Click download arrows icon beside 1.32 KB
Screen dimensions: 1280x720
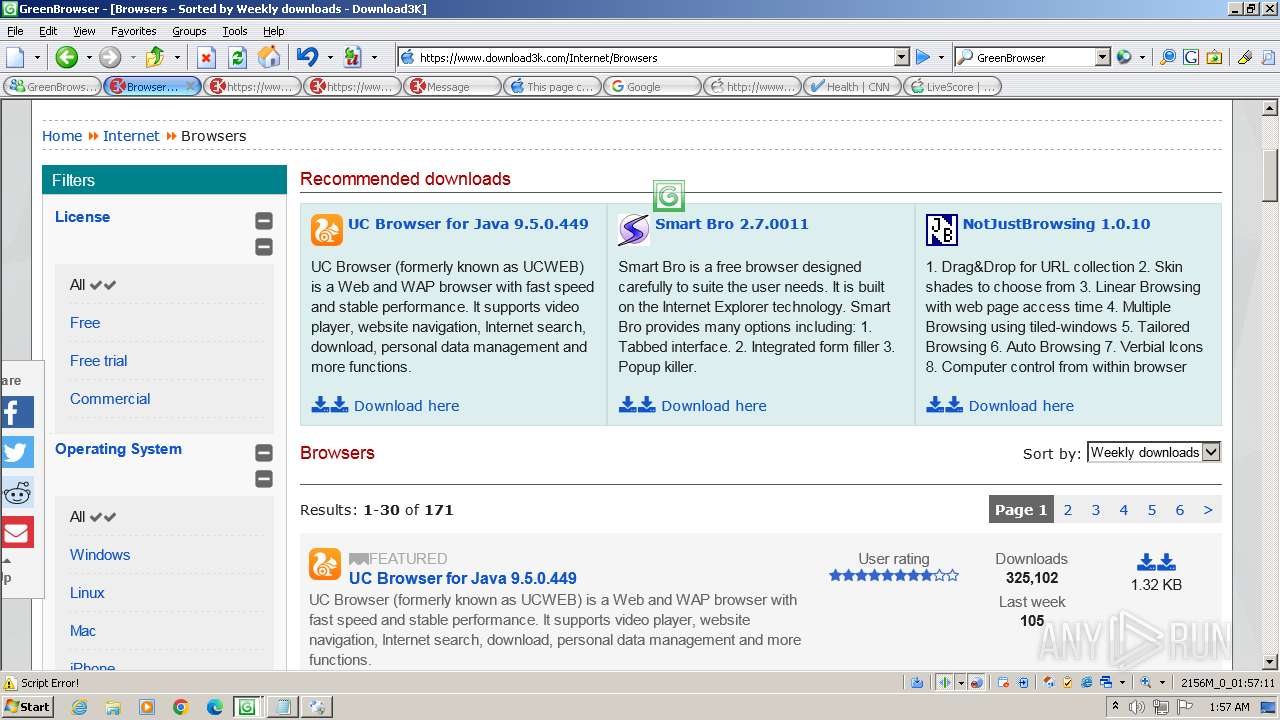click(1156, 562)
